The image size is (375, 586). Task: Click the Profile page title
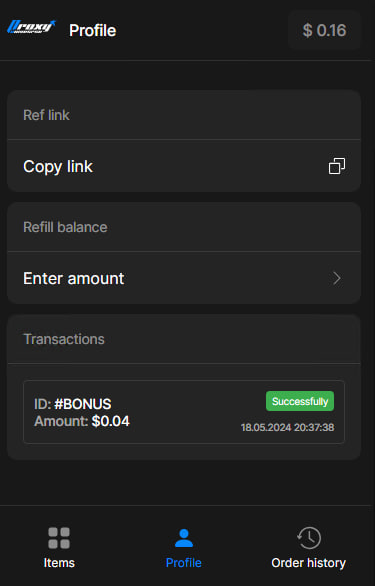93,30
